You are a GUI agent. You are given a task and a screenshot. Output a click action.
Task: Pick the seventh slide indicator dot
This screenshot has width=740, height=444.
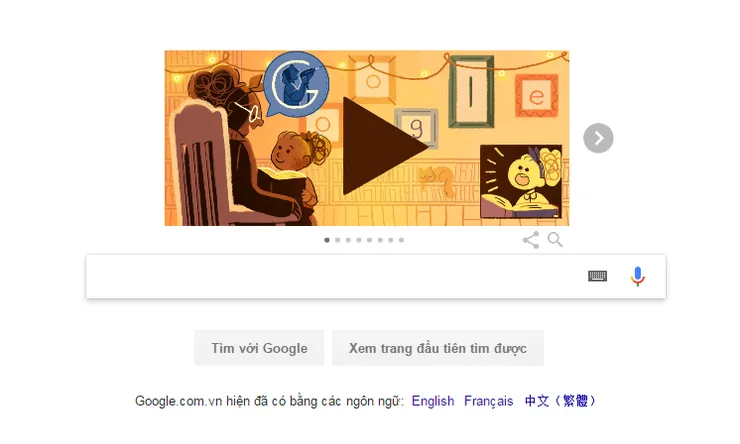pyautogui.click(x=391, y=240)
